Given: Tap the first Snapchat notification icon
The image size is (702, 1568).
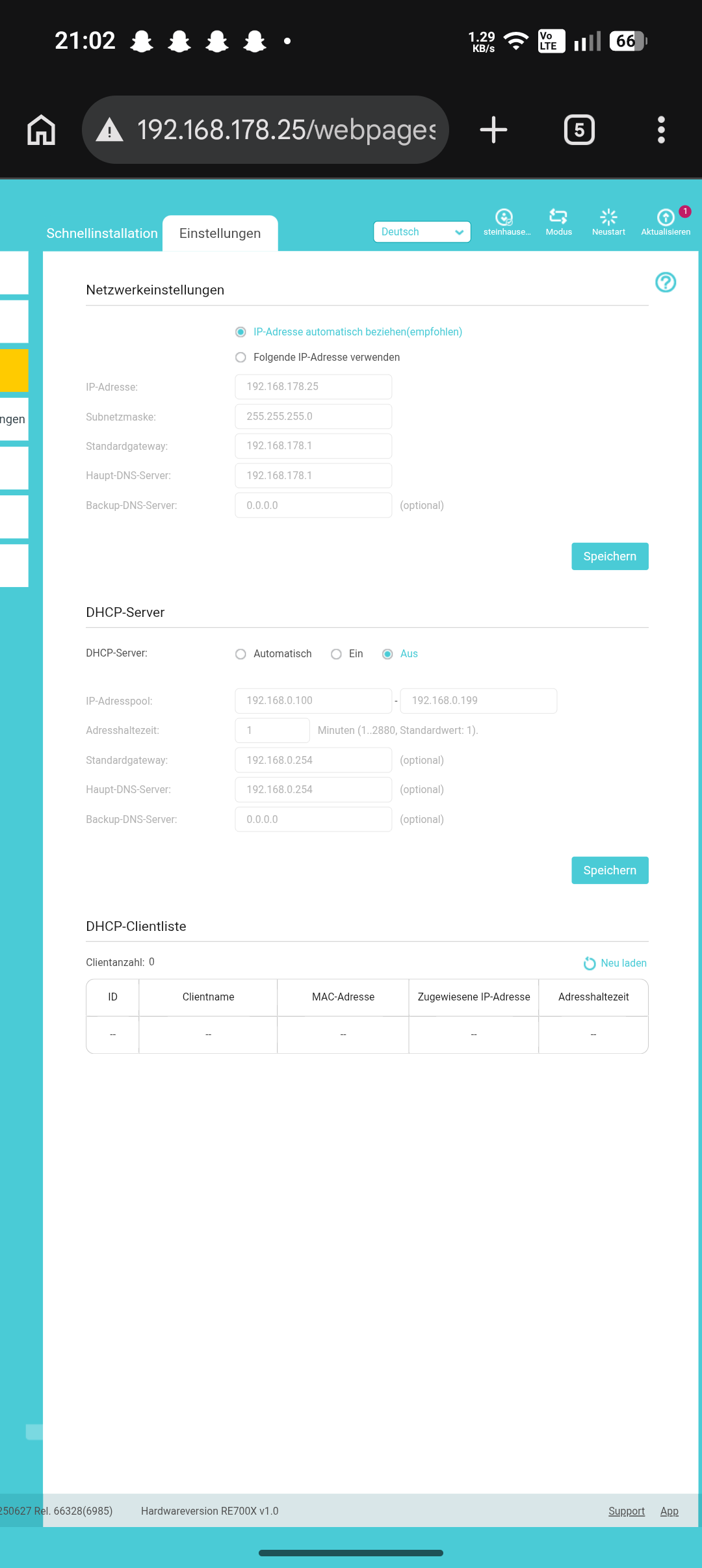Looking at the screenshot, I should pos(142,41).
